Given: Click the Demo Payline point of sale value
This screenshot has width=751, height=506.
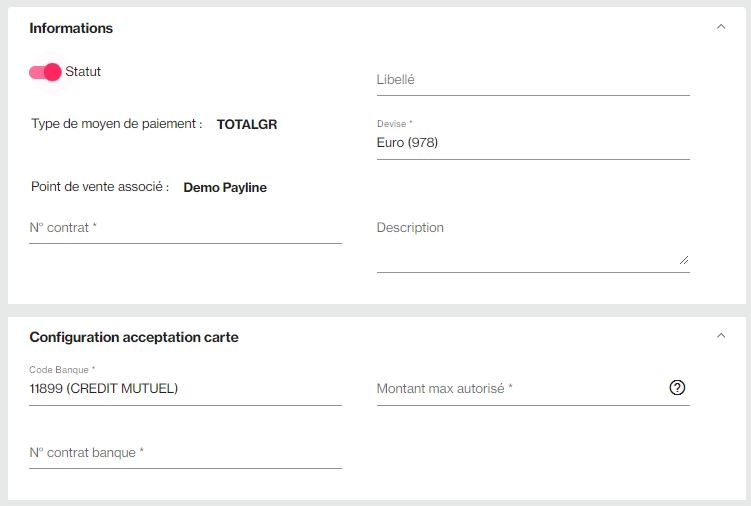Looking at the screenshot, I should click(225, 187).
